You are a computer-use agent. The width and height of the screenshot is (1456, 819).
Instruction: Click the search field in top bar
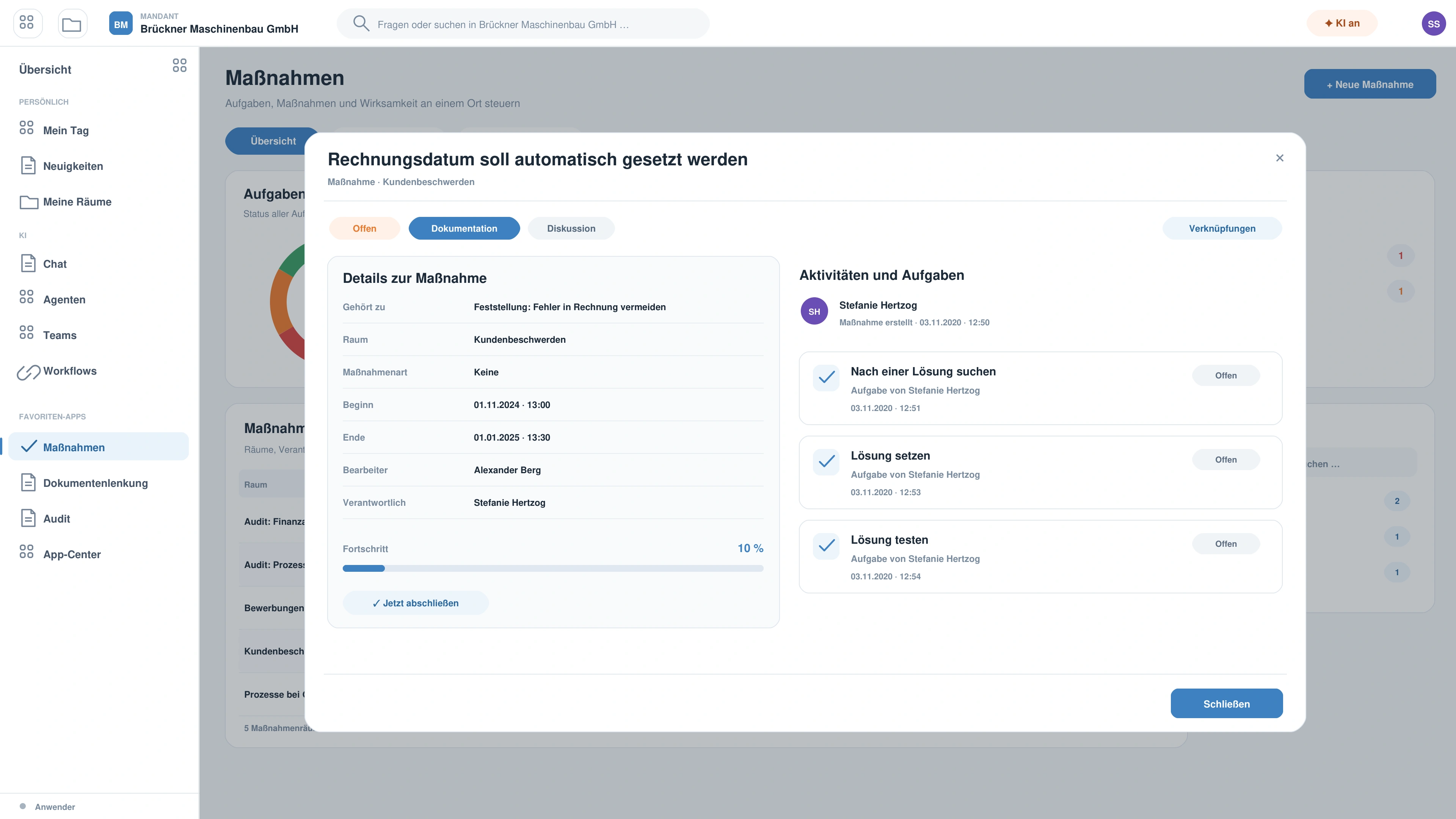click(523, 24)
